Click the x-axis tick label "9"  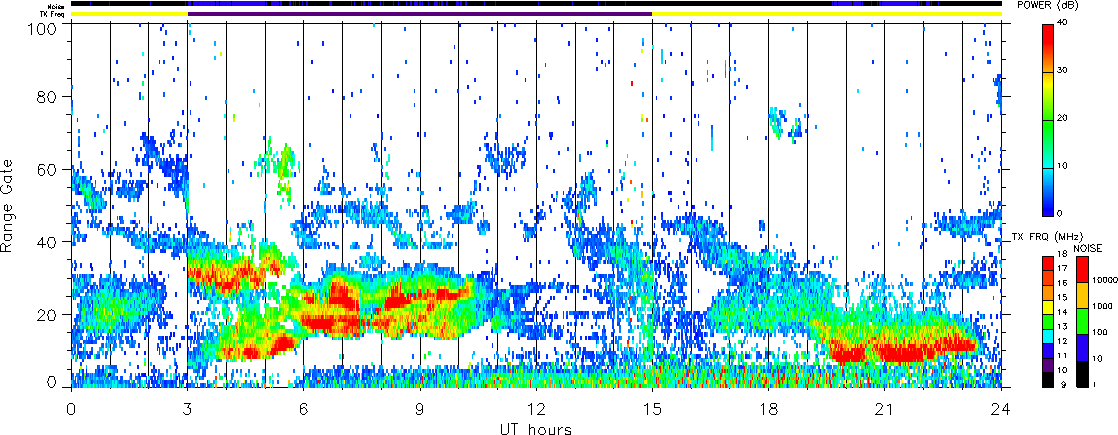420,410
